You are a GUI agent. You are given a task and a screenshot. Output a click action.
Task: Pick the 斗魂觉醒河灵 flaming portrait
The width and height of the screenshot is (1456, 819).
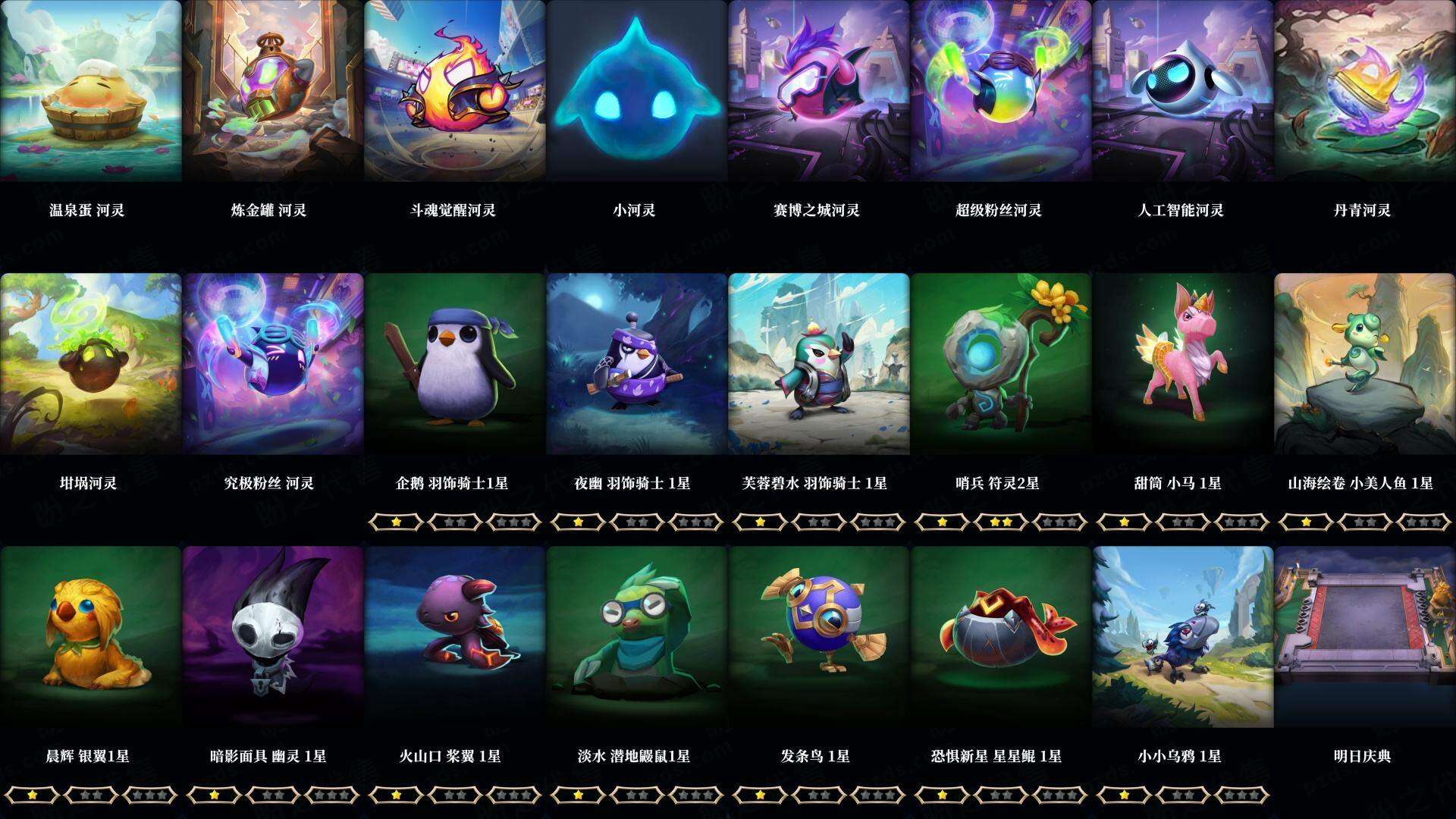point(455,91)
